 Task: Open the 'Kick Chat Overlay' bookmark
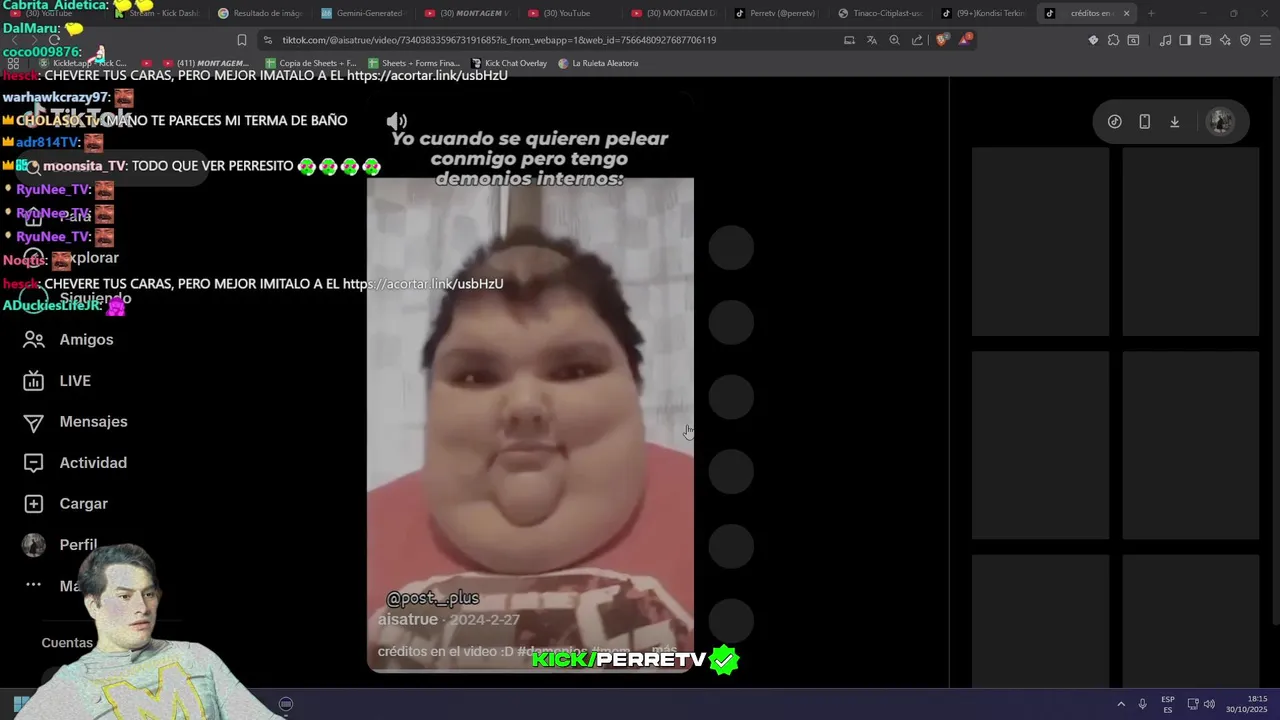point(509,63)
